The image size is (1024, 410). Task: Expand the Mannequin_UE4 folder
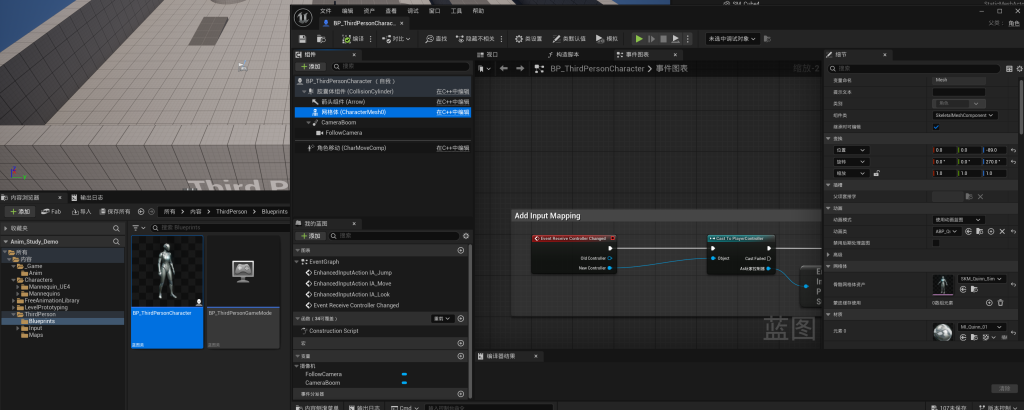click(x=20, y=286)
